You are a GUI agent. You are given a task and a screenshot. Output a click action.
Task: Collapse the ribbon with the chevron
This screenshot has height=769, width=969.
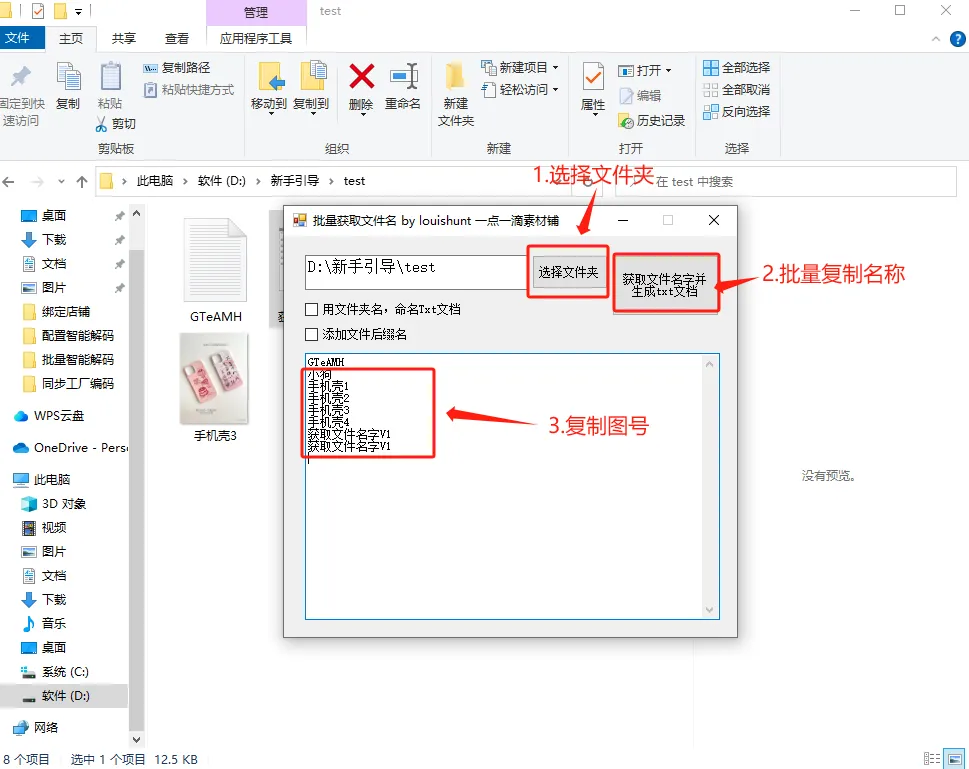click(936, 39)
